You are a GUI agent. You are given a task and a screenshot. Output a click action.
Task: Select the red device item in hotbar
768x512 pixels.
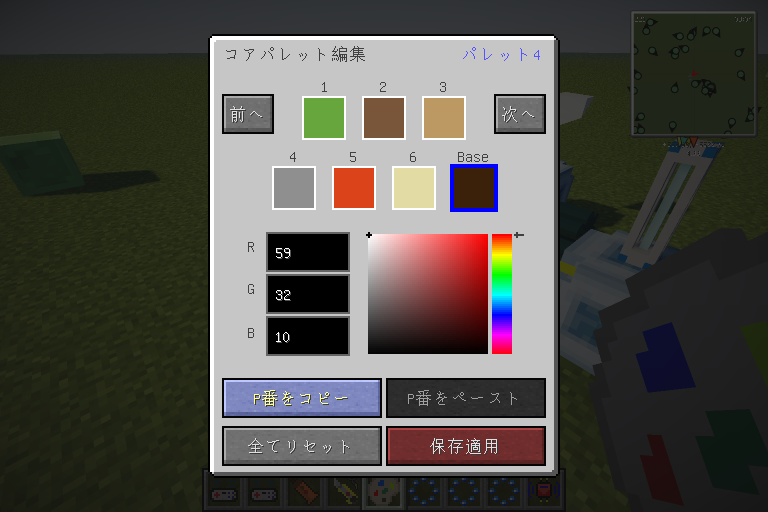coord(543,492)
